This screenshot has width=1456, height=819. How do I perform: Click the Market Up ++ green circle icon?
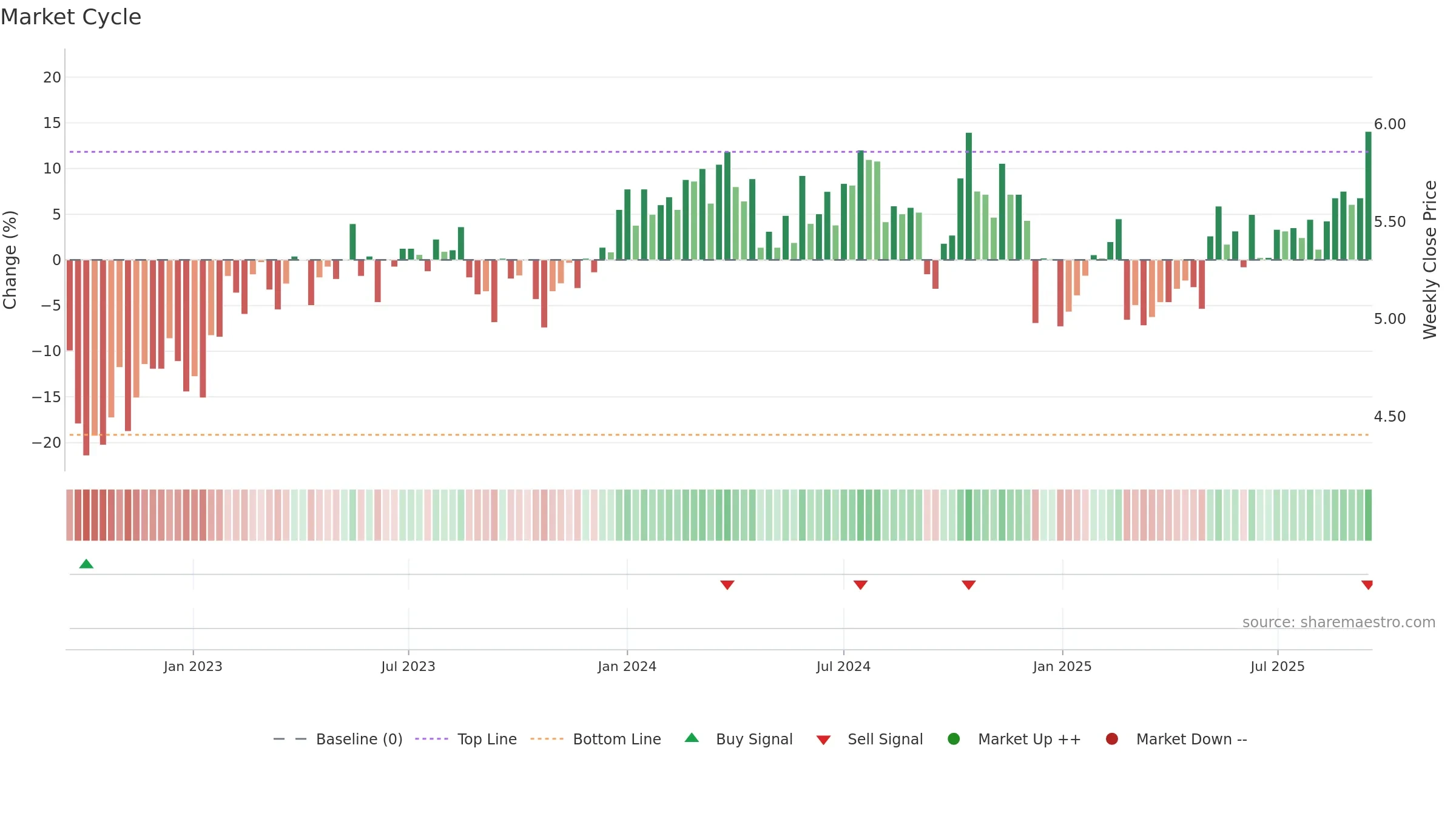[x=954, y=739]
